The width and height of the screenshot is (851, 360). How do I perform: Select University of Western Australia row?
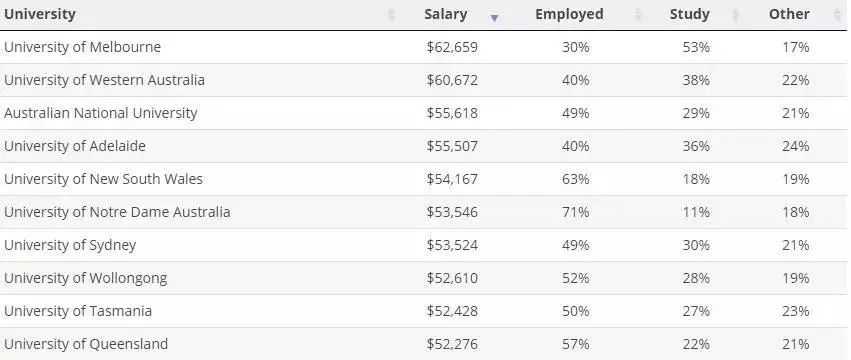click(426, 80)
